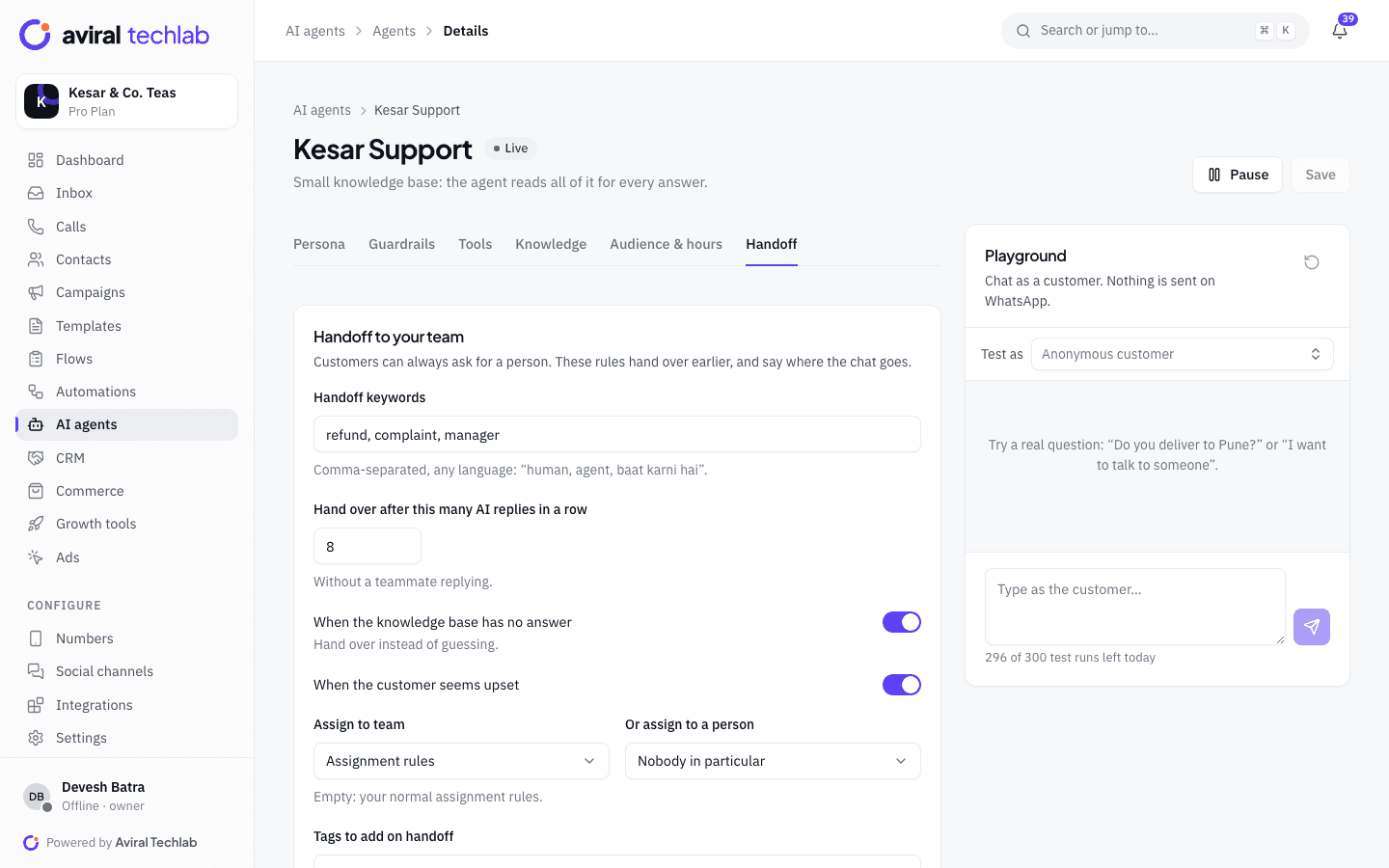The image size is (1389, 868).
Task: Open notifications bell with 39 badge
Action: [1340, 31]
